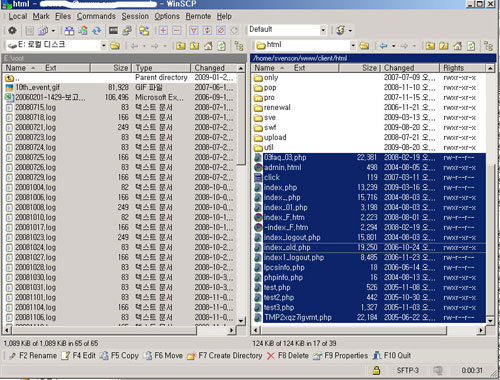This screenshot has width=500, height=380.
Task: Click remote parent directory icon
Action: pyautogui.click(x=430, y=46)
